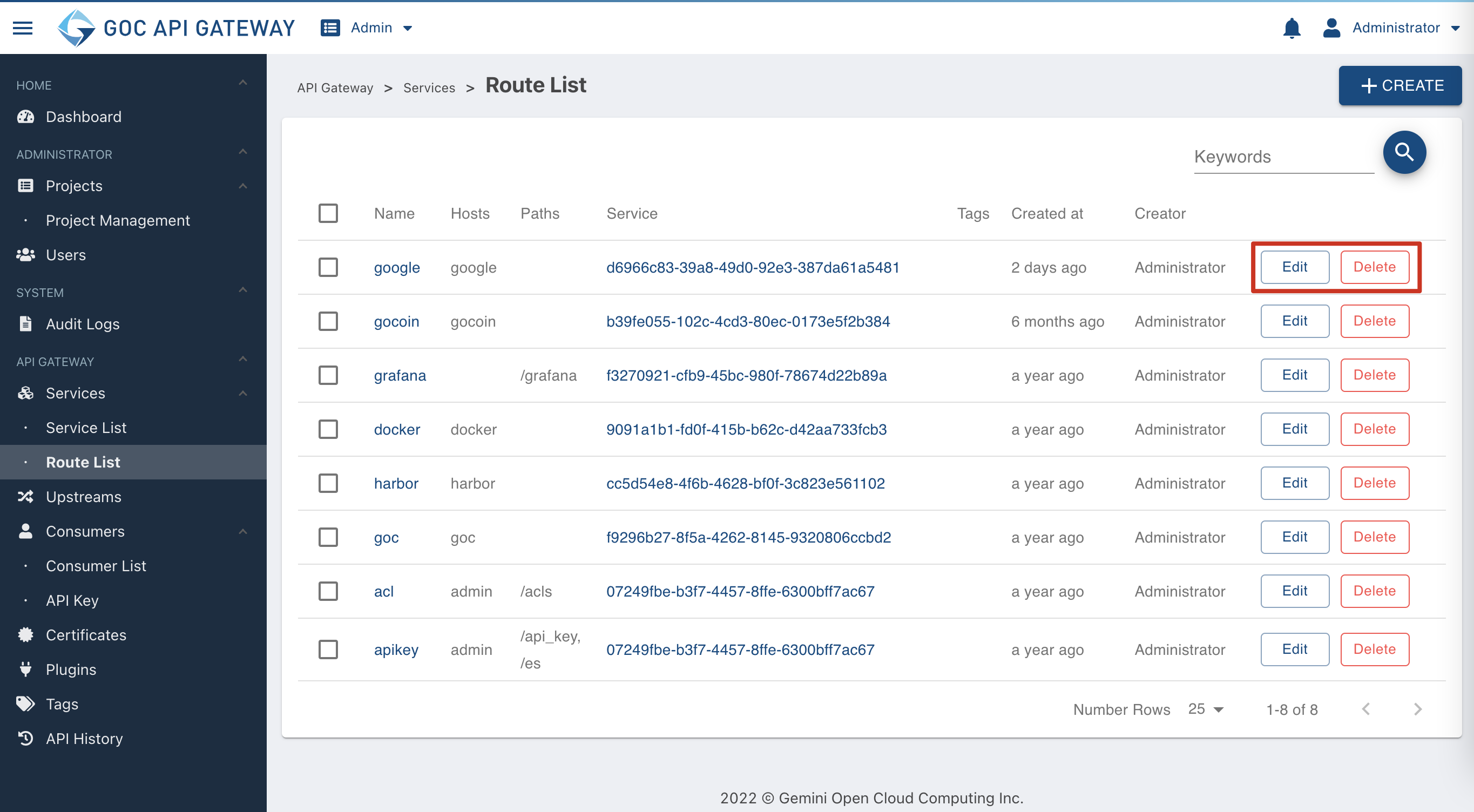Open the hamburger menu icon
The width and height of the screenshot is (1474, 812).
(22, 28)
